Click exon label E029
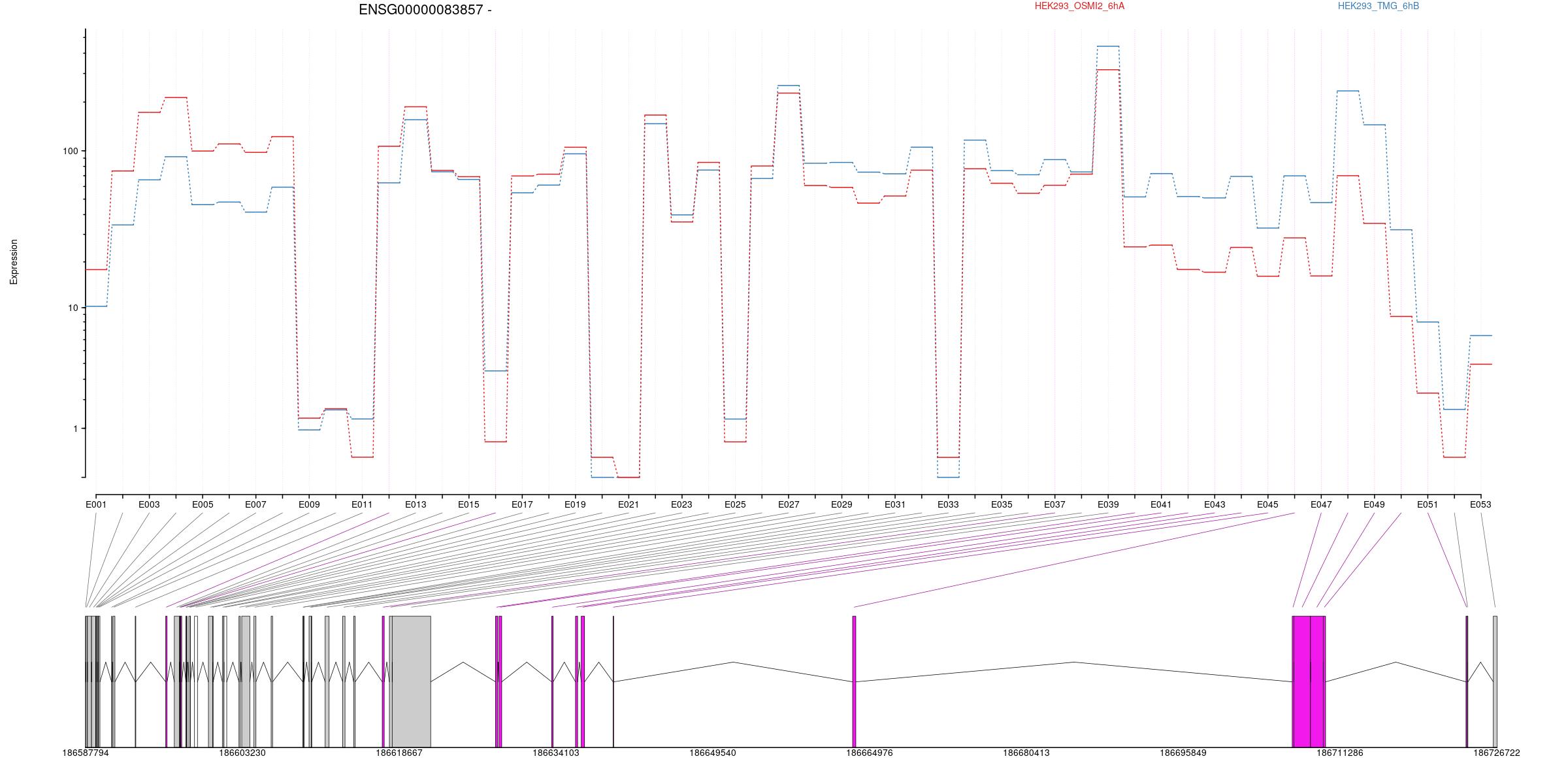The image size is (1568, 784). pyautogui.click(x=841, y=504)
